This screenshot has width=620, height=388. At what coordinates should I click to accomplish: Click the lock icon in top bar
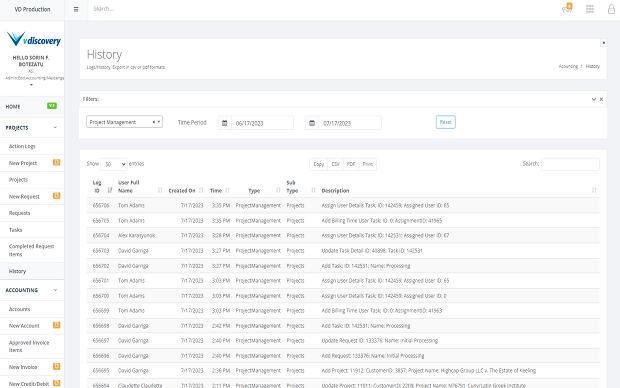tap(611, 9)
